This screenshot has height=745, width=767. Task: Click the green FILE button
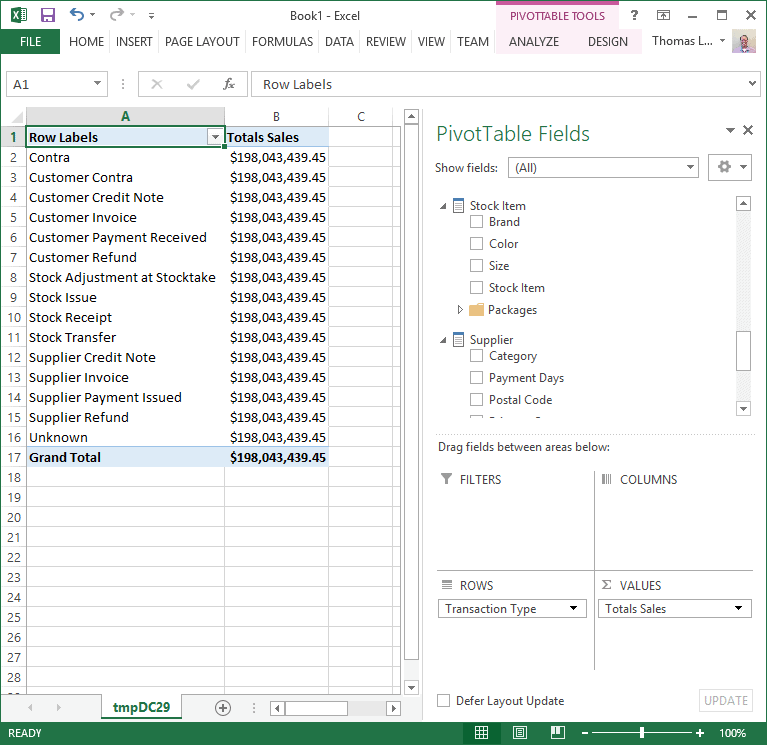30,42
